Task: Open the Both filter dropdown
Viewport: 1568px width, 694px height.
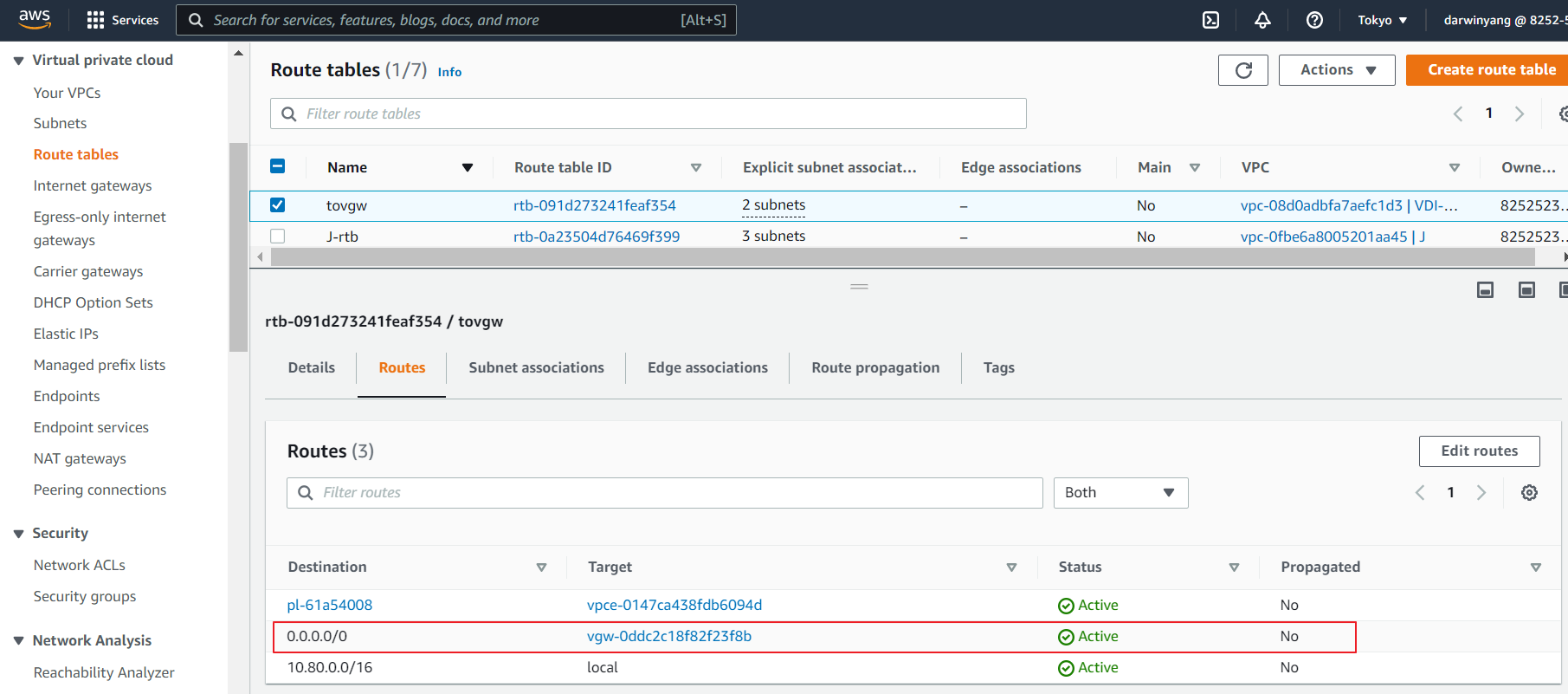Action: [1120, 493]
